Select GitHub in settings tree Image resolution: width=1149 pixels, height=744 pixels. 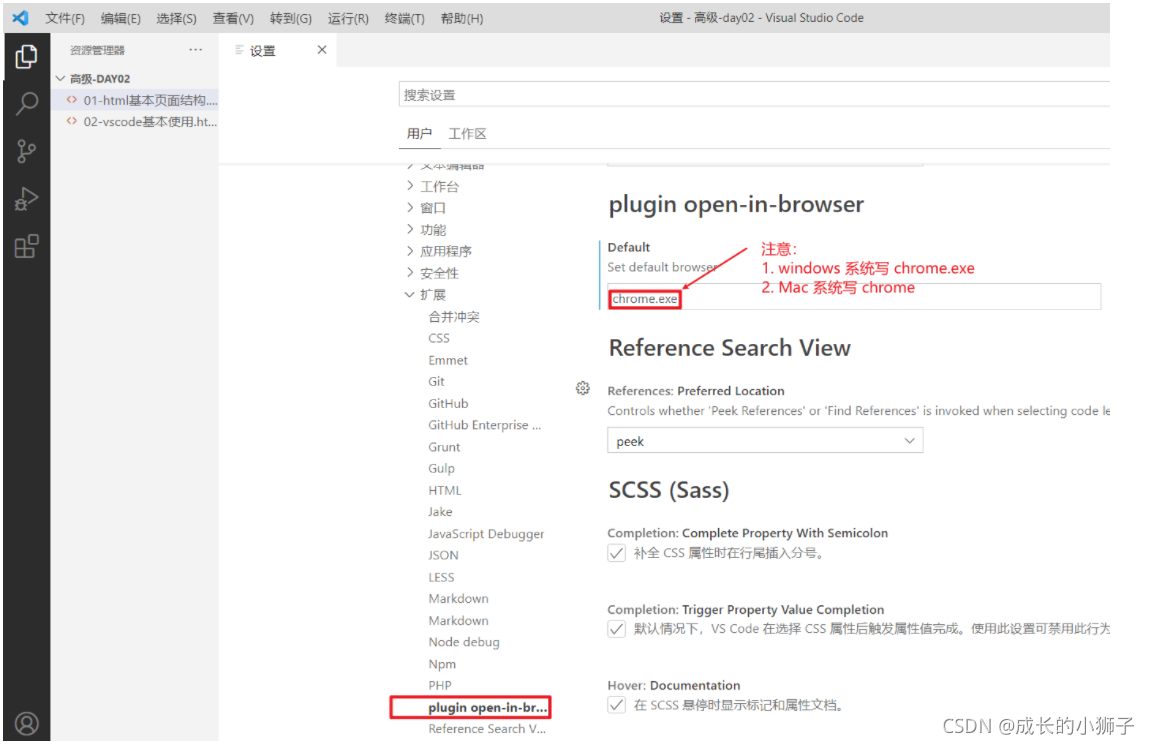click(448, 403)
